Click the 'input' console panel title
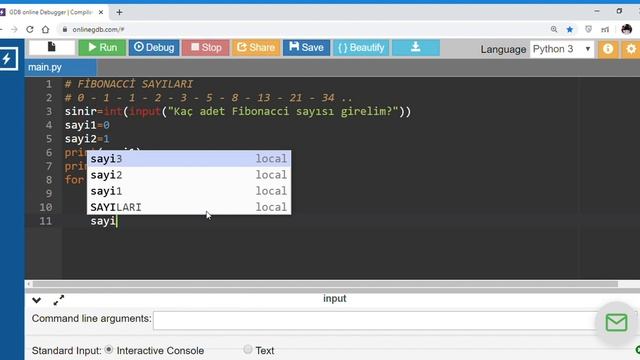Viewport: 640px width, 360px height. [335, 298]
